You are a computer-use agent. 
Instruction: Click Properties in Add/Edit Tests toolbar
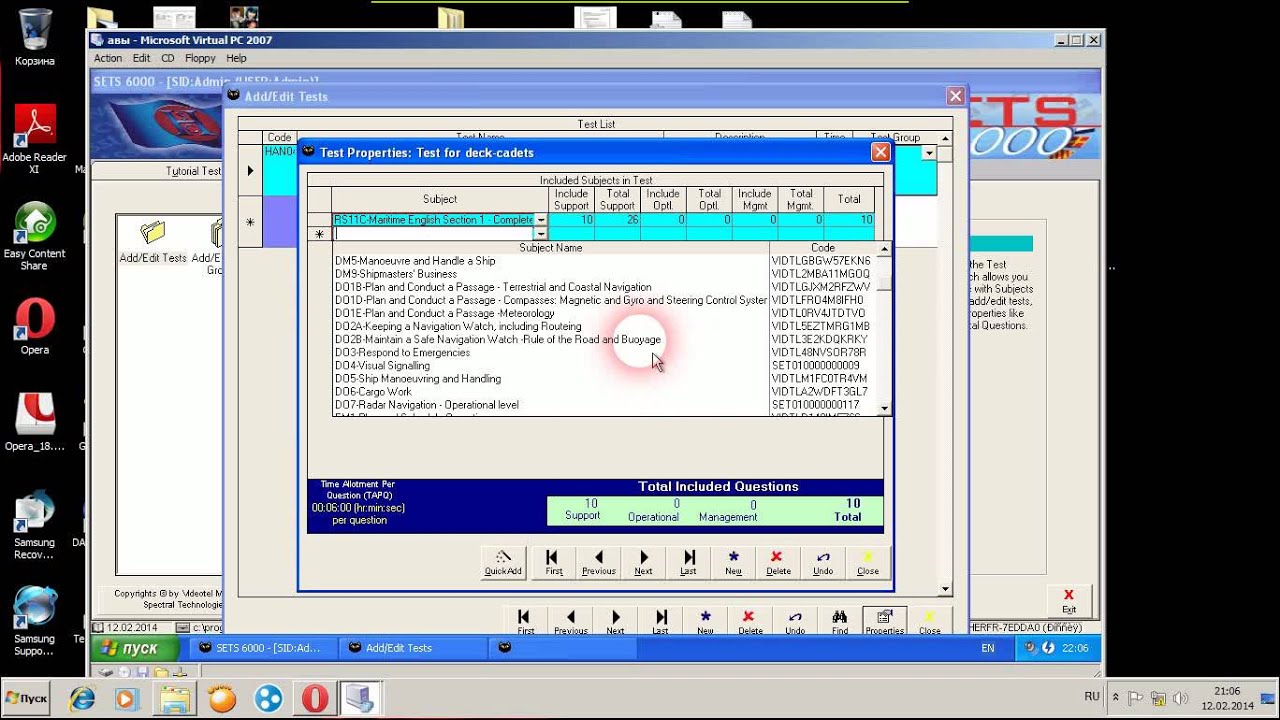point(884,622)
